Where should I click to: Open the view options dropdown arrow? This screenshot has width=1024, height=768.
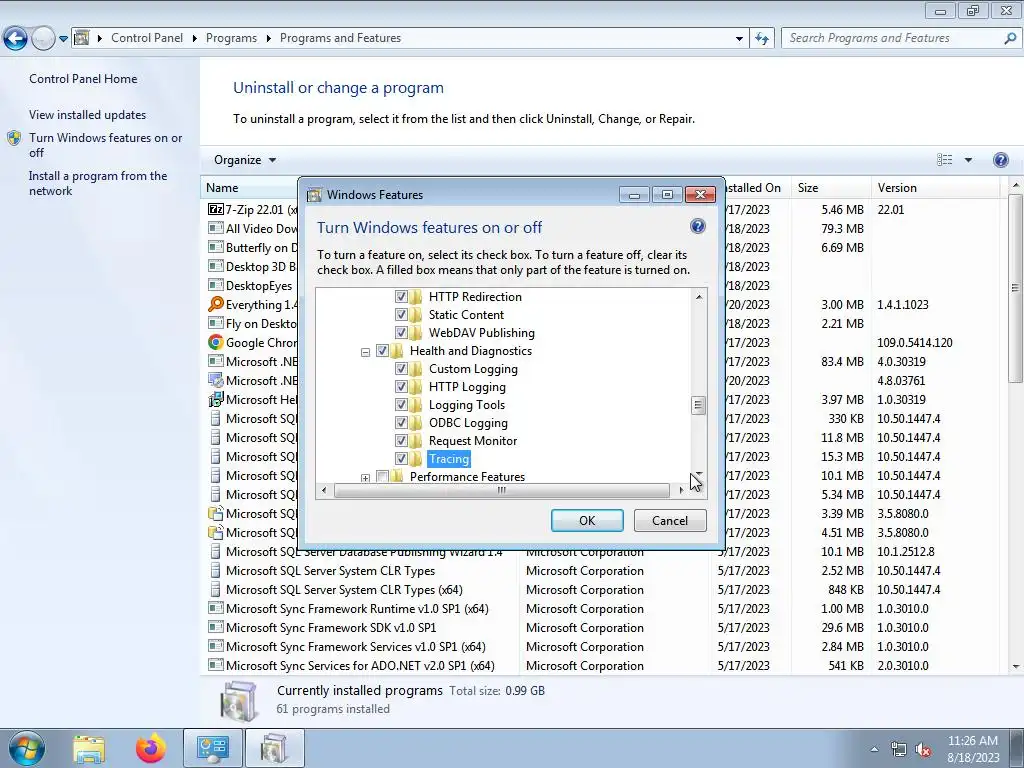click(x=968, y=160)
